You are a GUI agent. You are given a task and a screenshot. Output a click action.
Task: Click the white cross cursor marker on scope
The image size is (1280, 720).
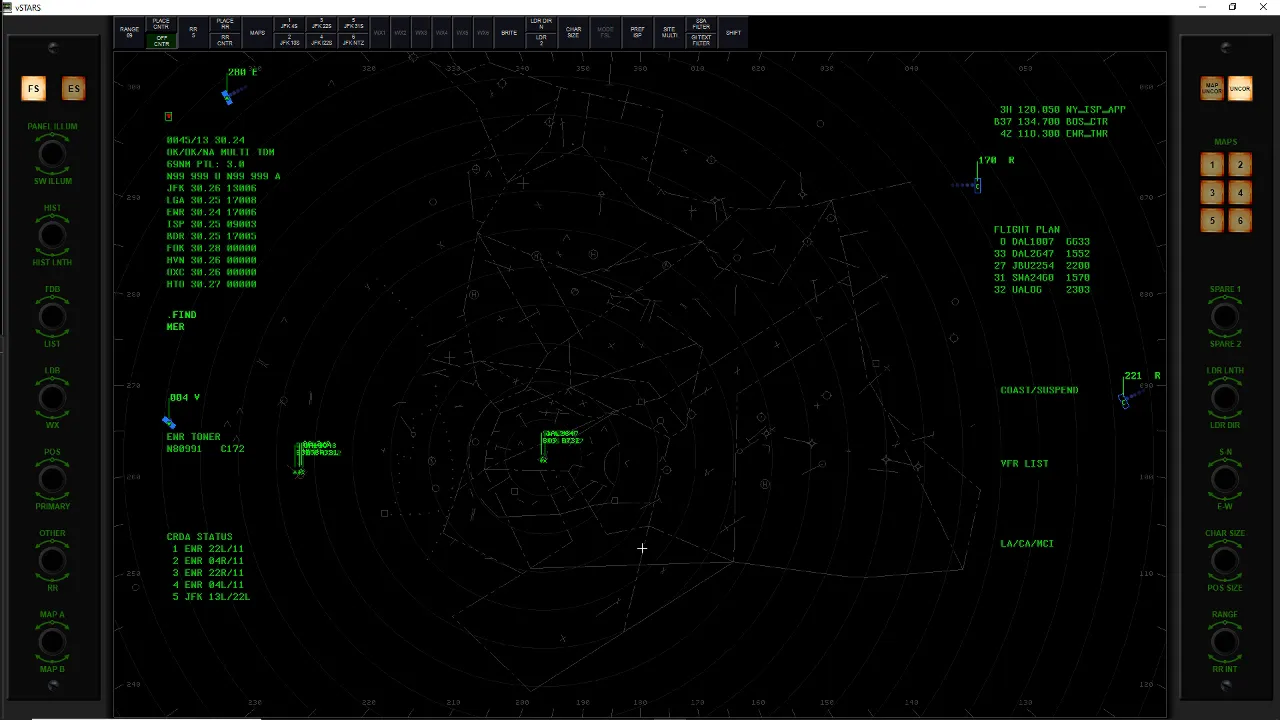[x=642, y=548]
